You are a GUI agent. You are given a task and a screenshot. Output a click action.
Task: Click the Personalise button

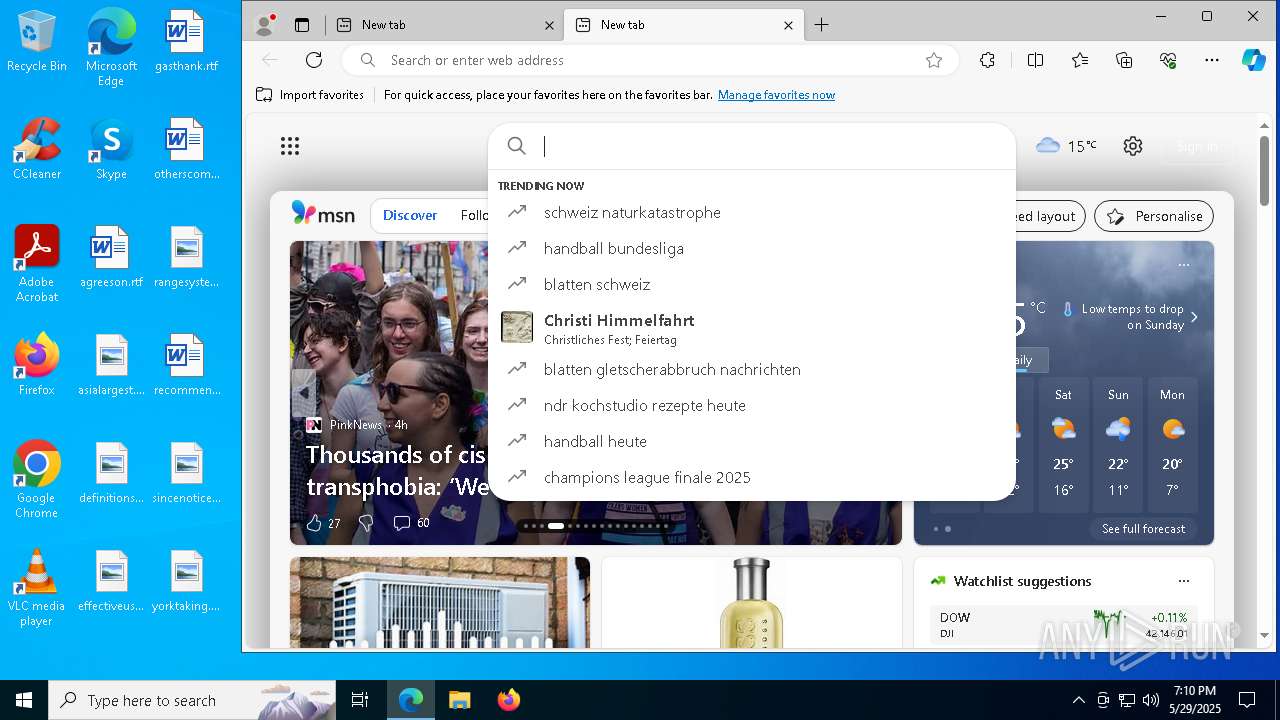(1154, 216)
